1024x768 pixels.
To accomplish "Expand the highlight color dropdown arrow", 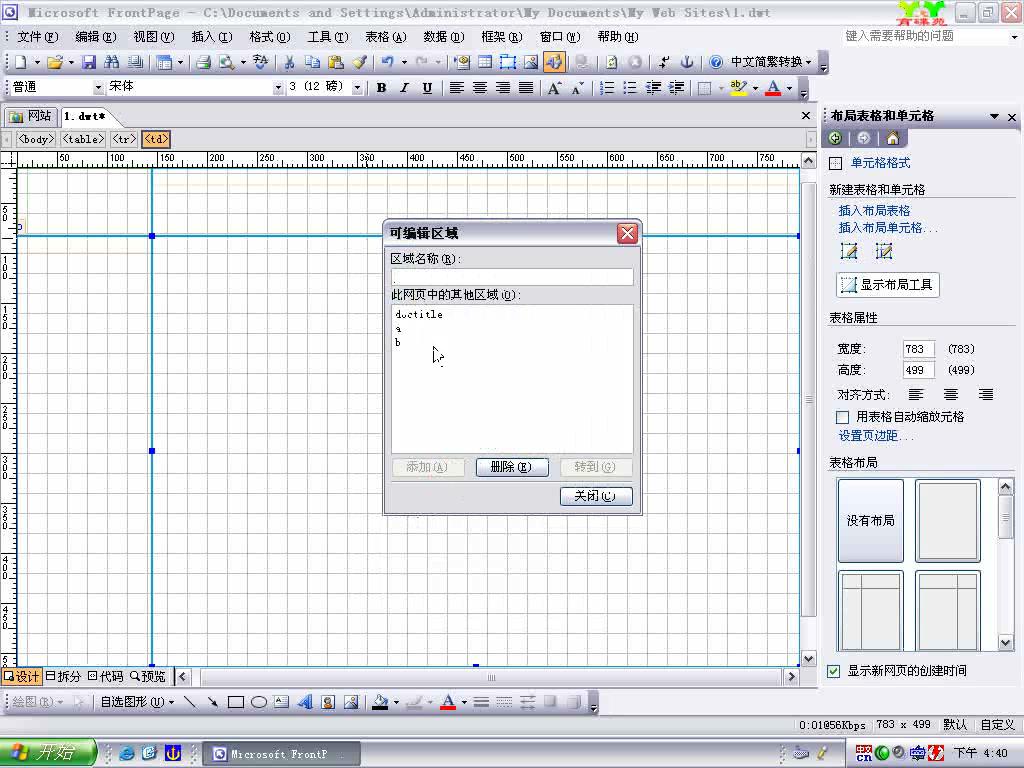I will tap(756, 88).
